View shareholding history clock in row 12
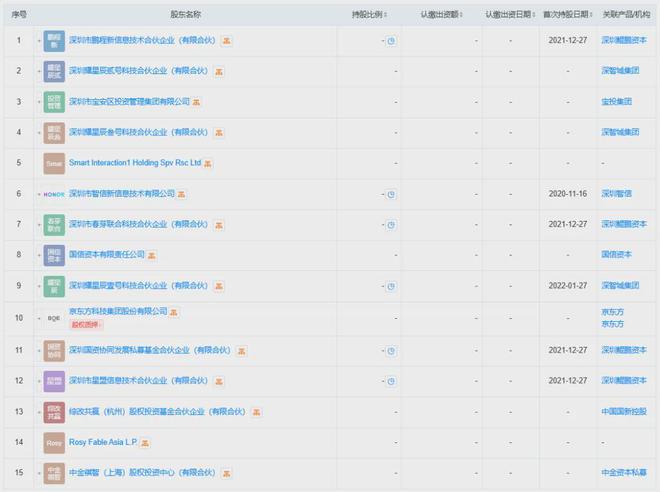Image resolution: width=660 pixels, height=492 pixels. point(391,381)
